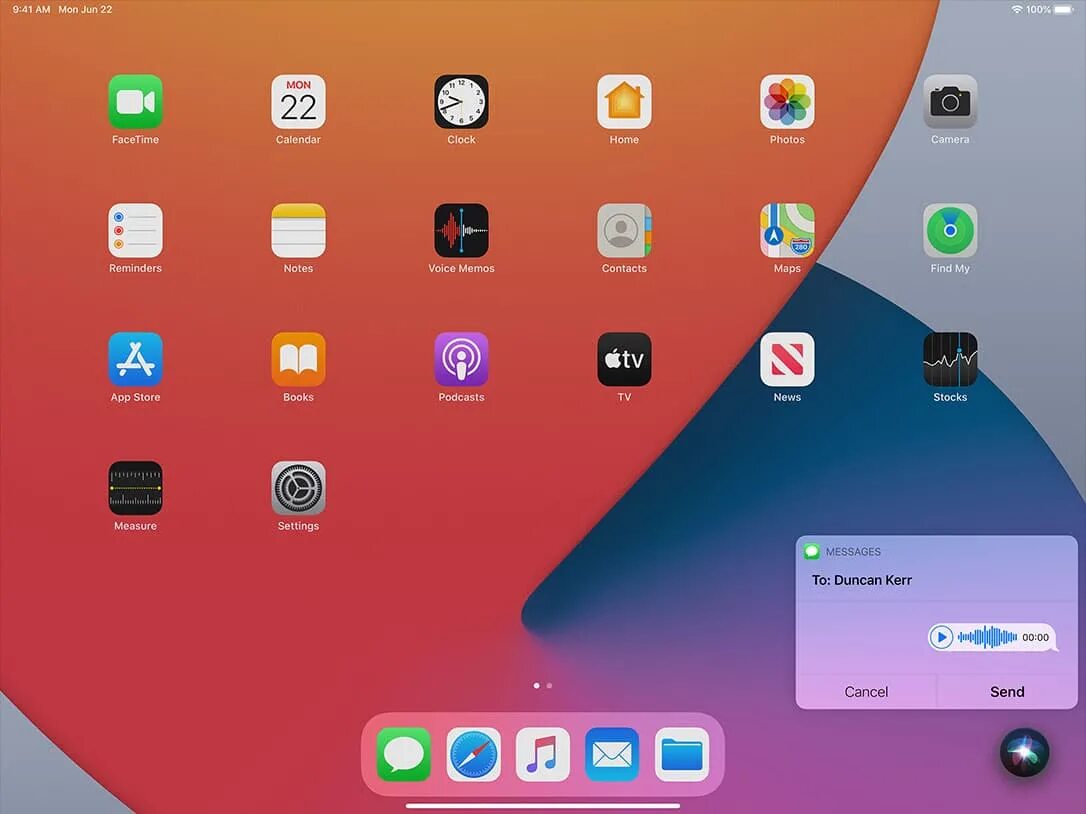Open Messages from the dock
The height and width of the screenshot is (814, 1086).
point(404,754)
